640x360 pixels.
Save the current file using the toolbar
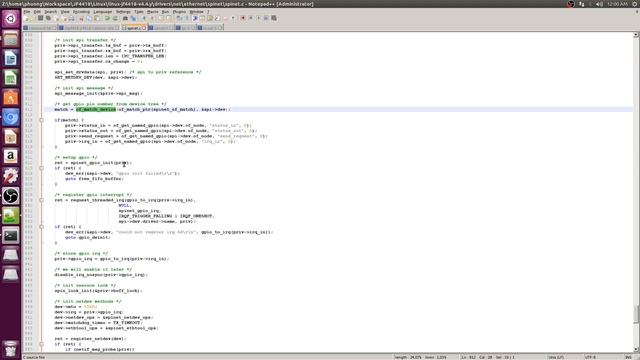click(40, 18)
